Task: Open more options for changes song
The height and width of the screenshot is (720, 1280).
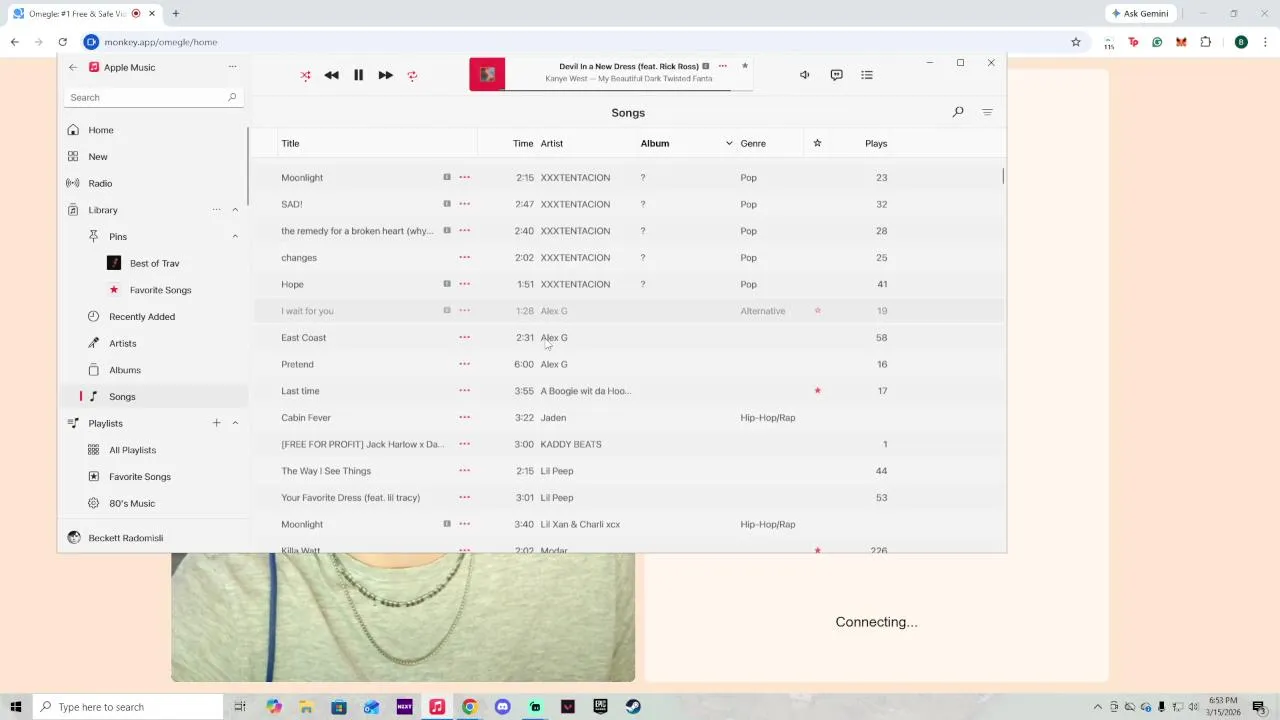Action: coord(464,257)
